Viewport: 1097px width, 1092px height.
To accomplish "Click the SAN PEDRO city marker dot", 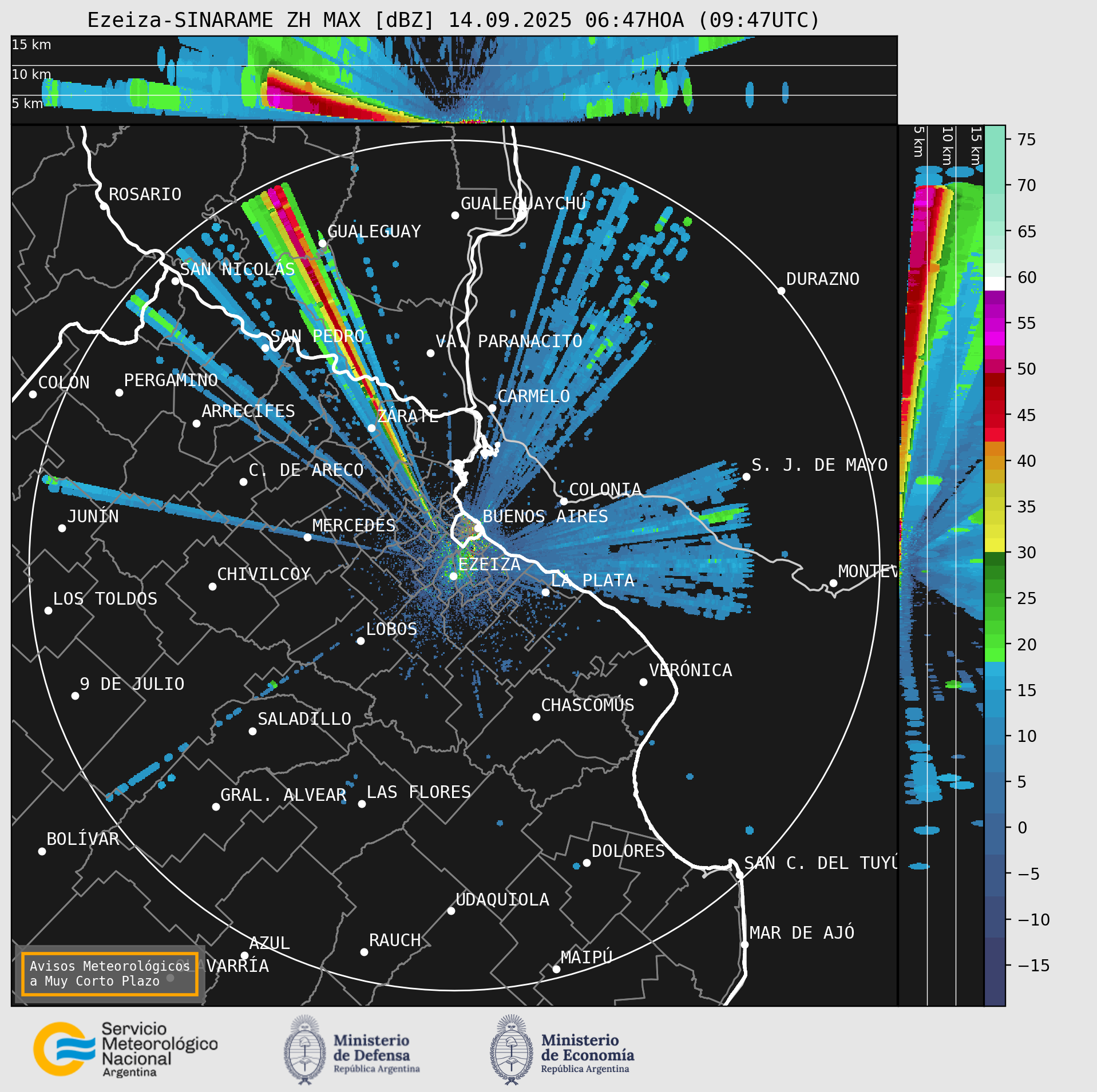I will [265, 348].
